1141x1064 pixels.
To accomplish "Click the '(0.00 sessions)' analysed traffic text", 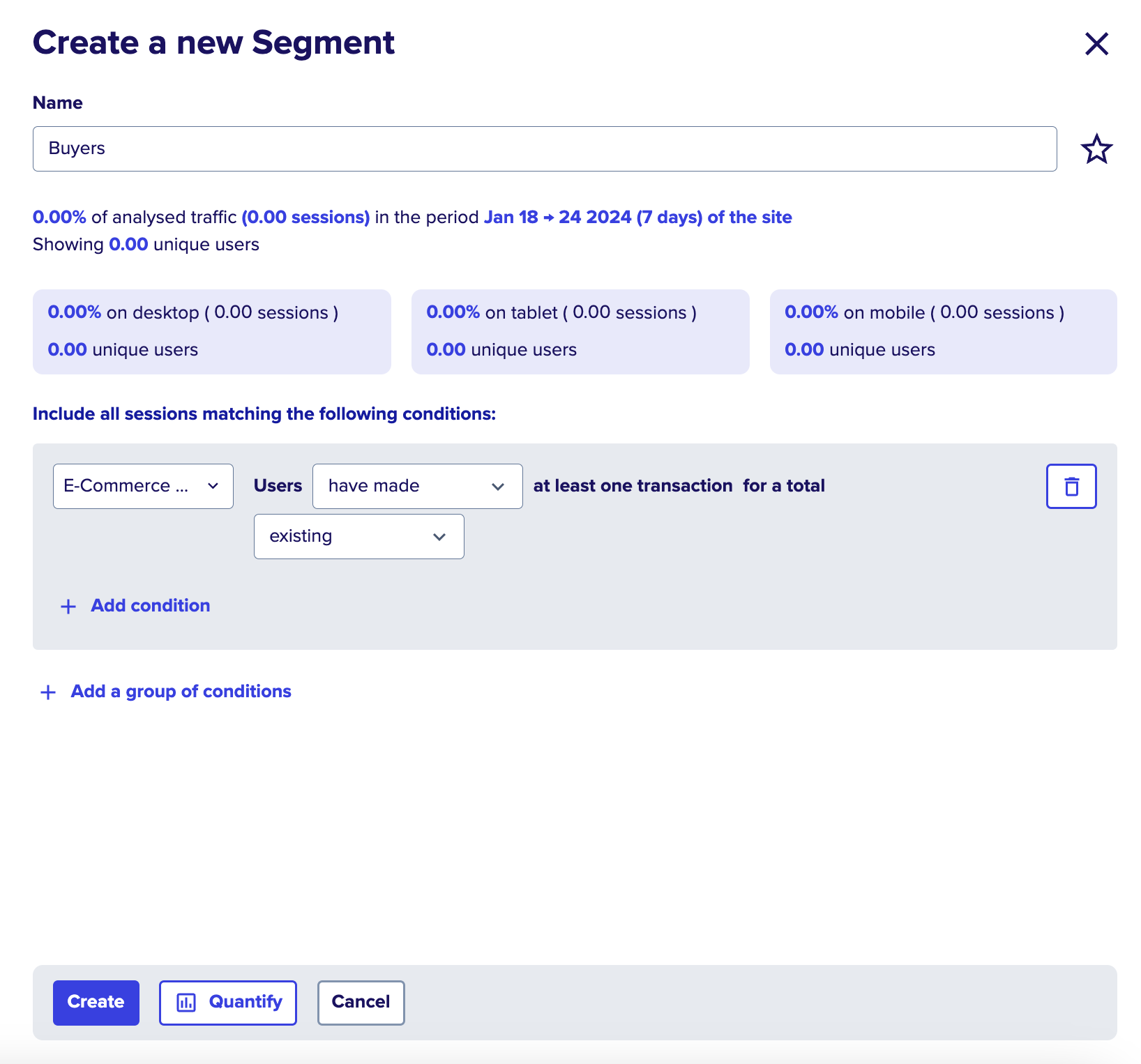I will [x=305, y=217].
